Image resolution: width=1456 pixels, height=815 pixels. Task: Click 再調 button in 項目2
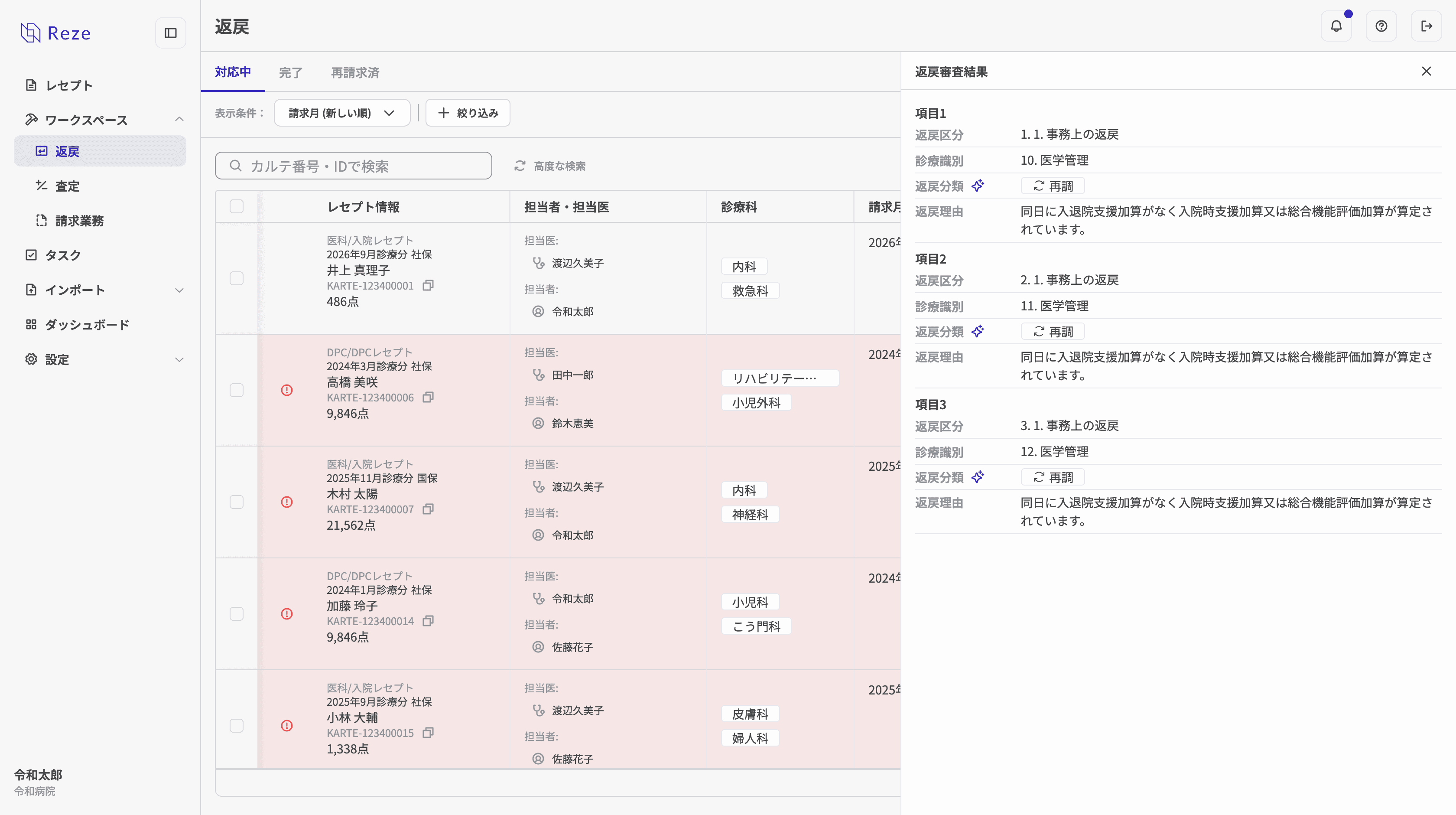point(1053,332)
